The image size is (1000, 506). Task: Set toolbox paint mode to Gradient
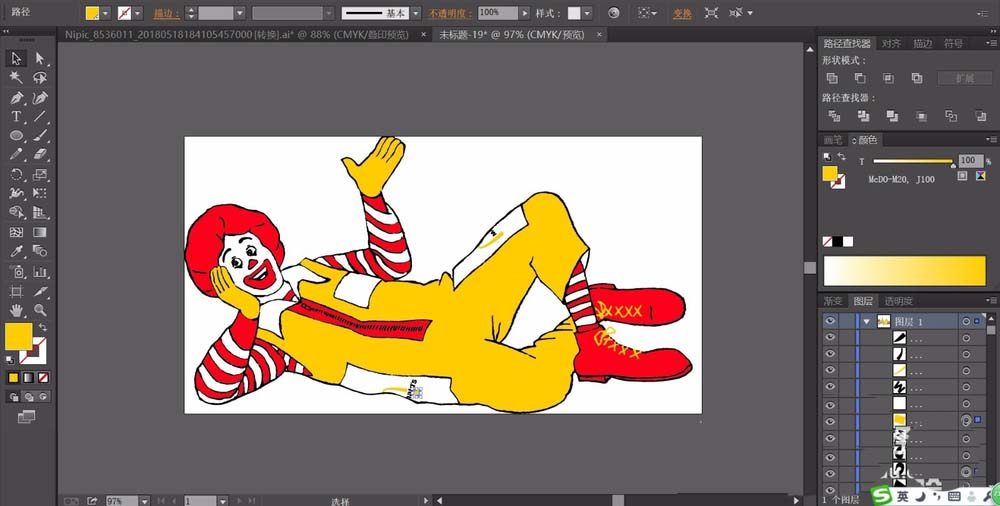click(28, 378)
